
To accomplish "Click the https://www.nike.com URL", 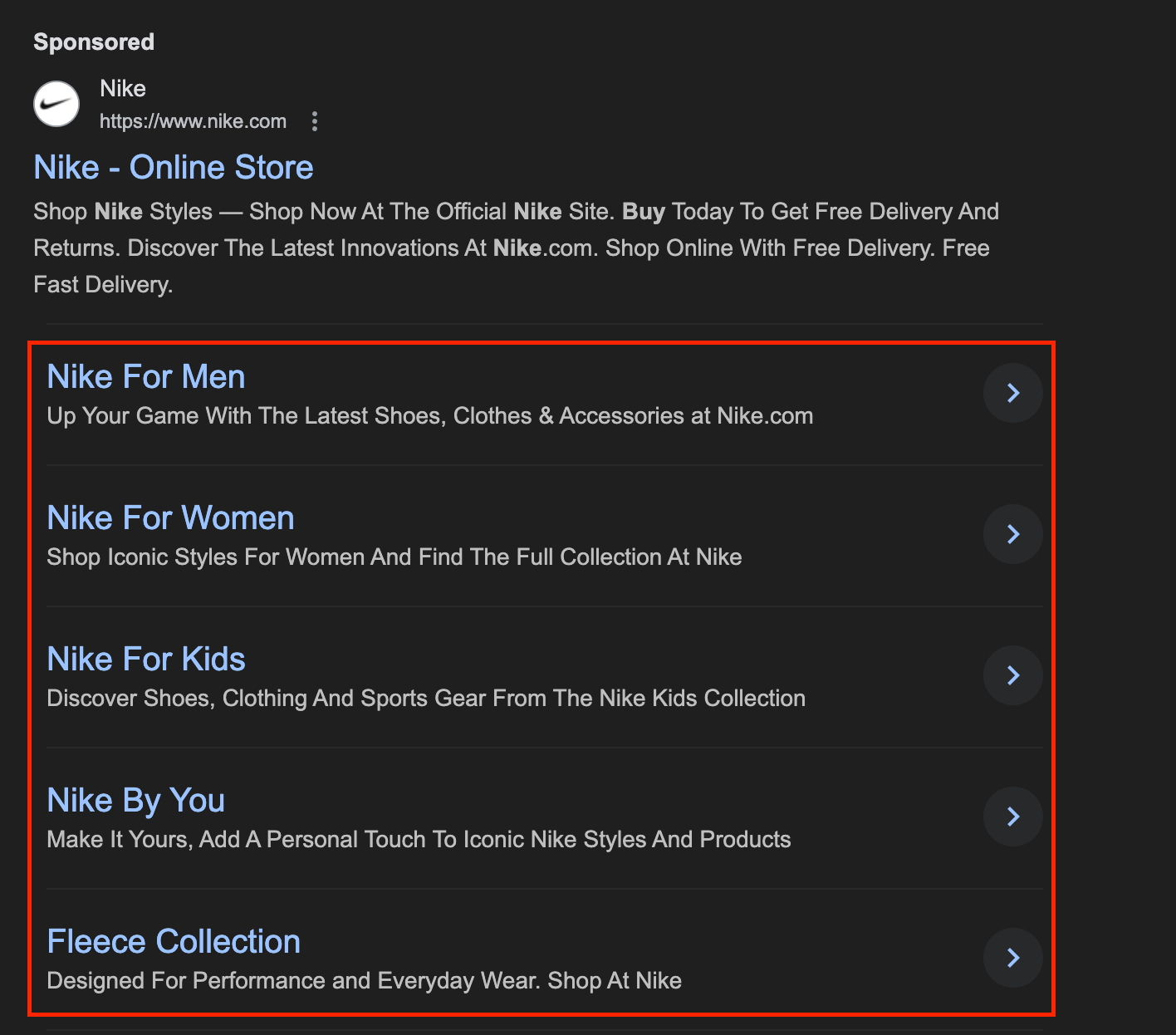I will 193,121.
